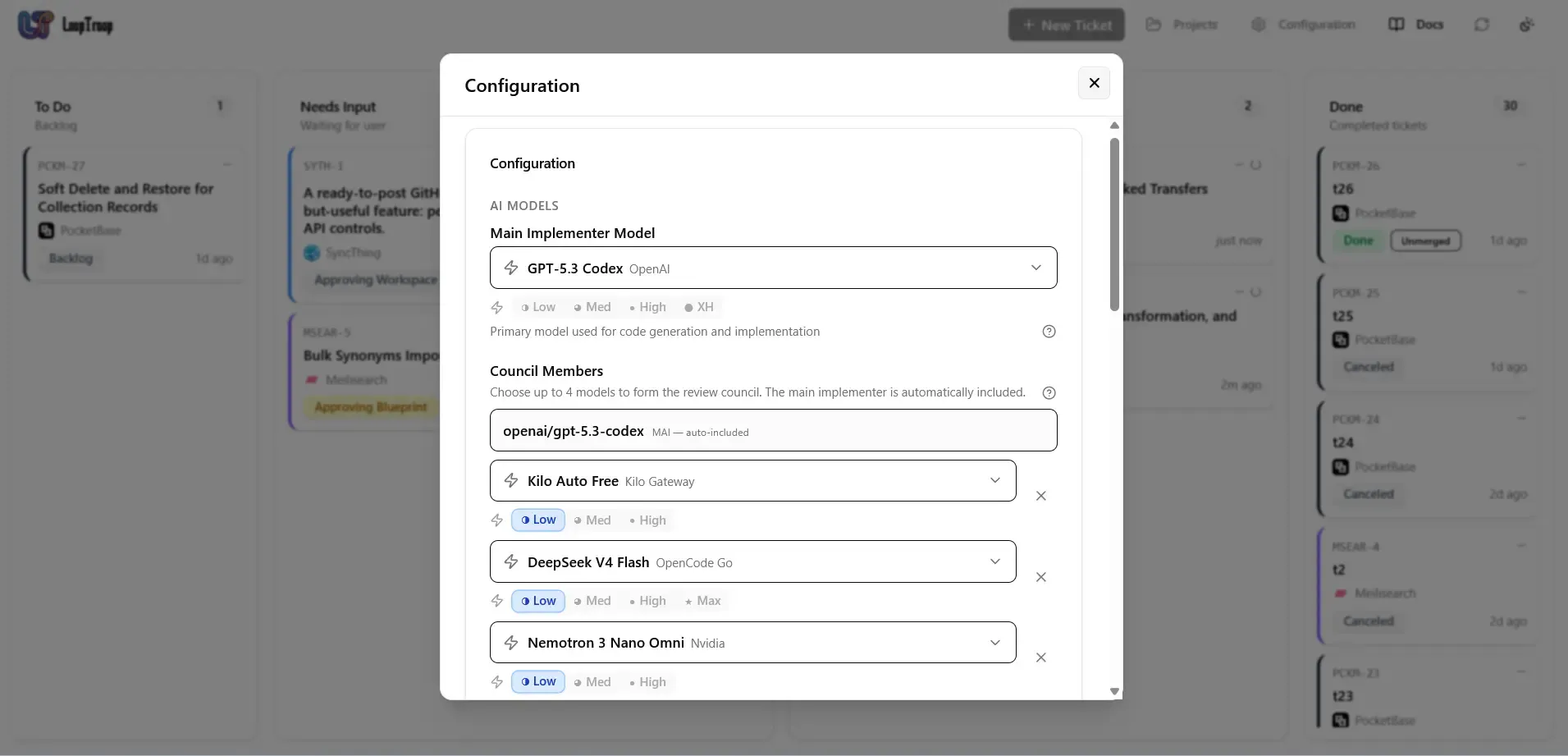Viewport: 1568px width, 756px height.
Task: Click the Approving Blueprint status label
Action: pos(371,407)
